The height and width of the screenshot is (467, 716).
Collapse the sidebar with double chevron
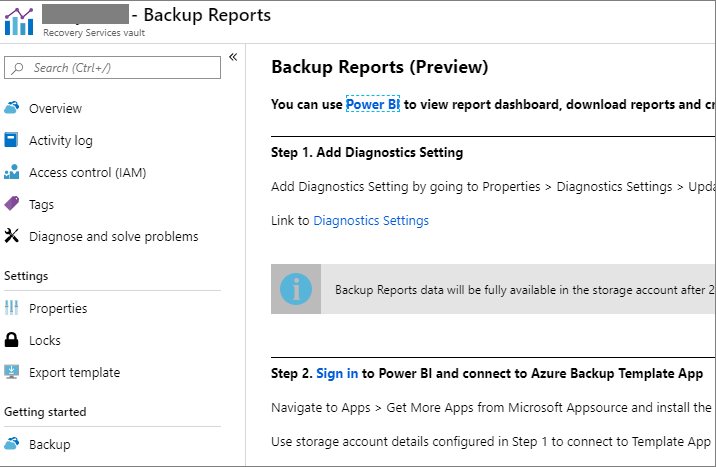tap(233, 57)
